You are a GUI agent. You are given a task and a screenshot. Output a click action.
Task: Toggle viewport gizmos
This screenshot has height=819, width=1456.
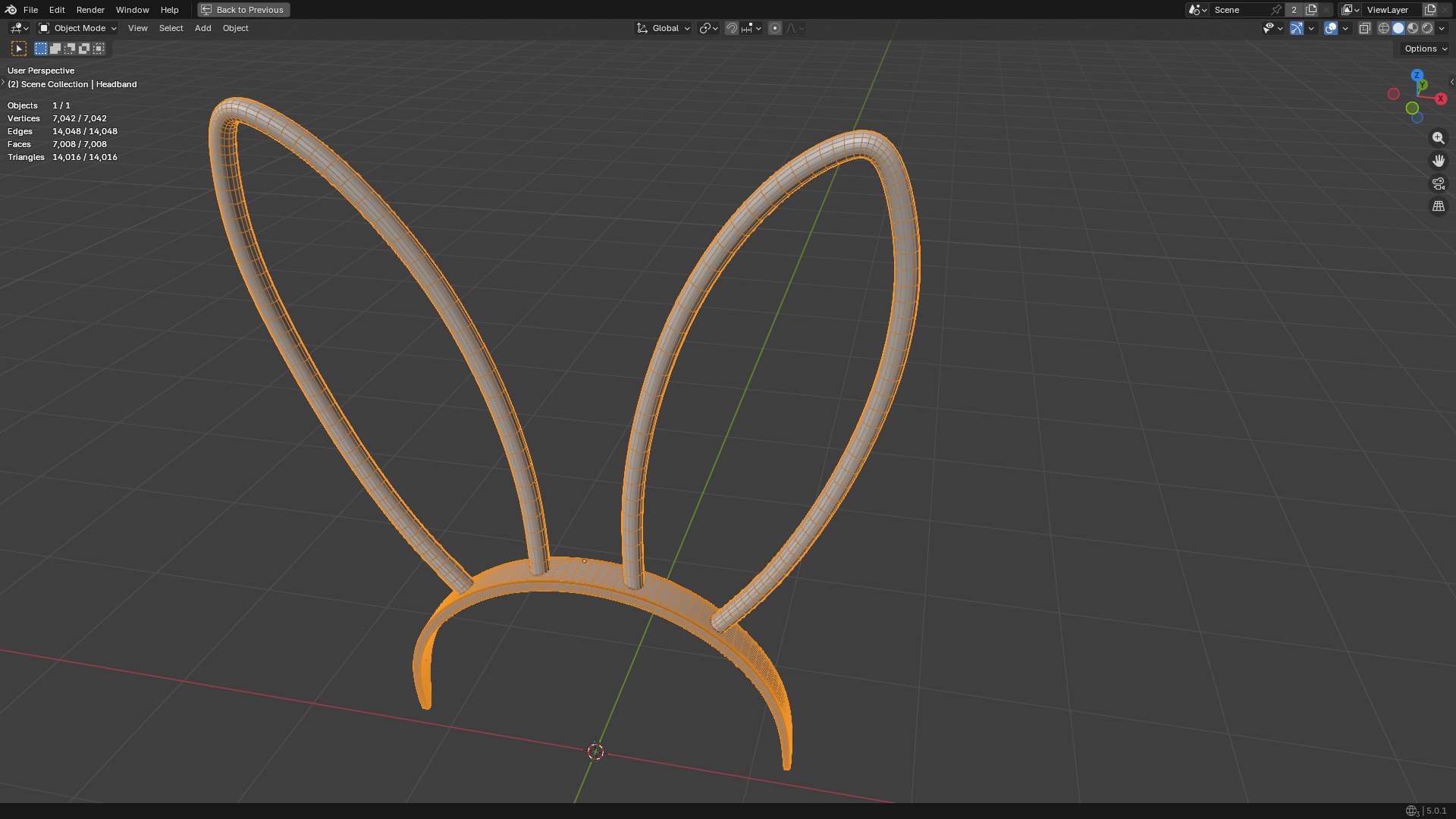1297,28
